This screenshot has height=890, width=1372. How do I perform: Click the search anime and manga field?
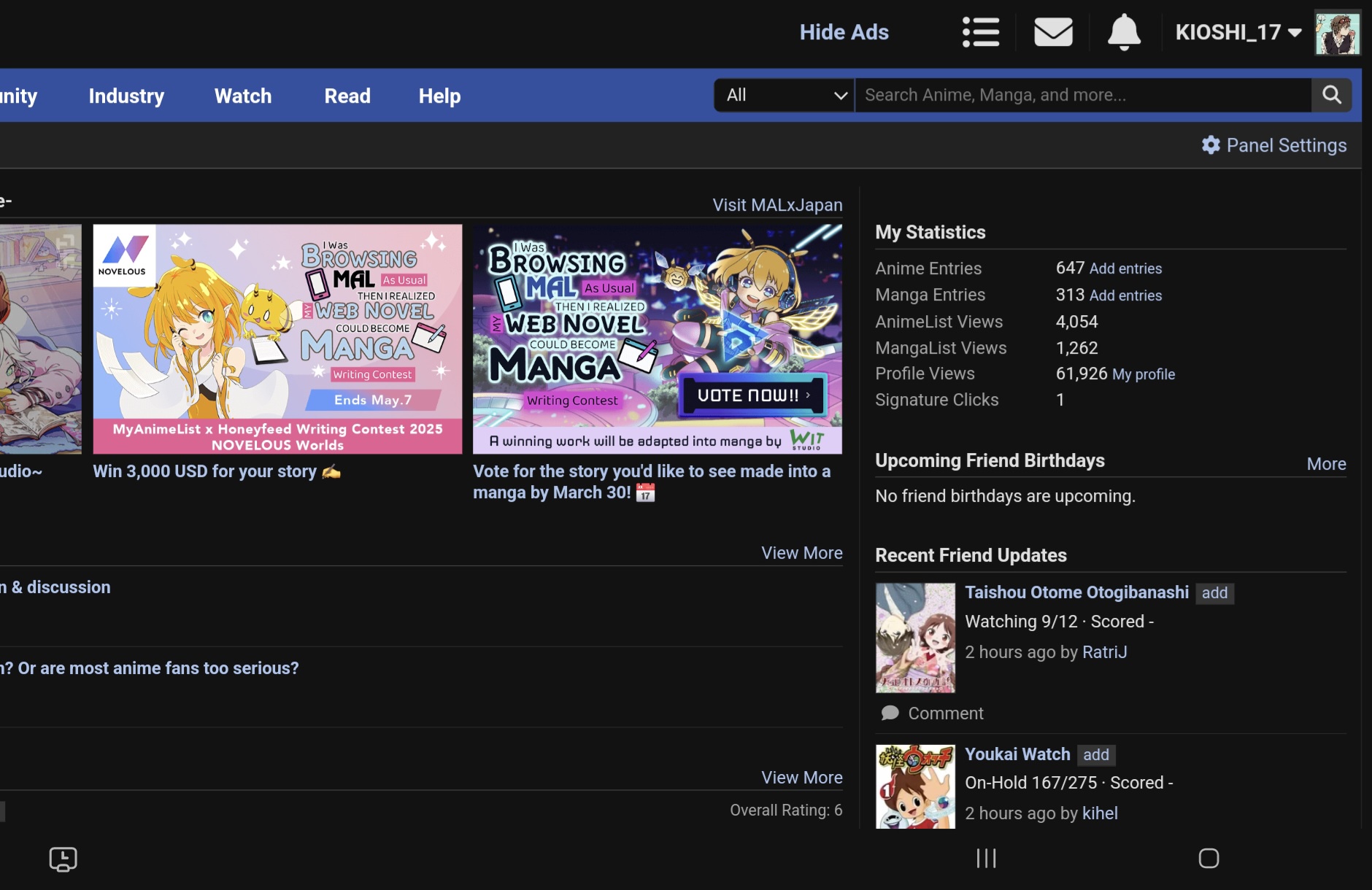(x=1083, y=95)
